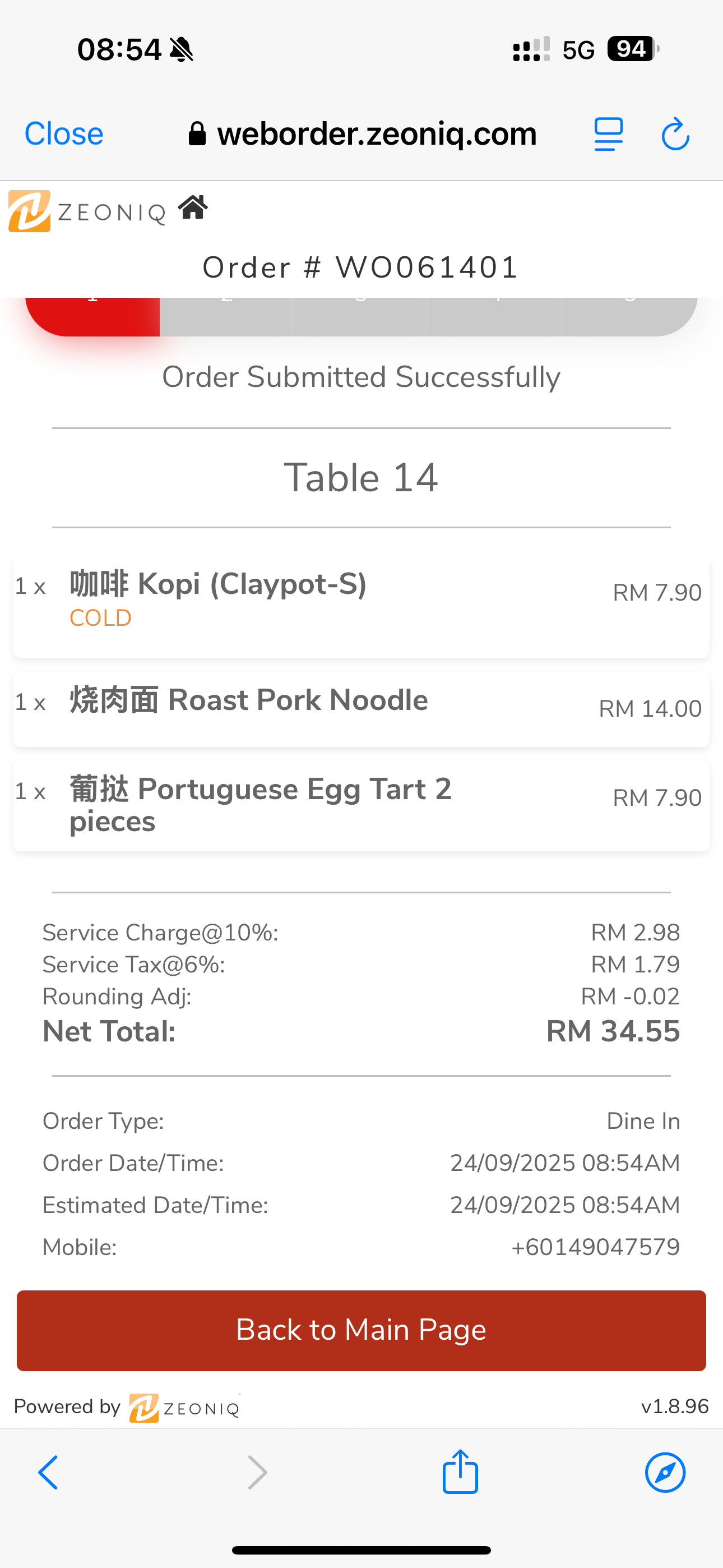Tap the Zeoniq logo in header
This screenshot has height=1568, width=723.
coord(87,211)
